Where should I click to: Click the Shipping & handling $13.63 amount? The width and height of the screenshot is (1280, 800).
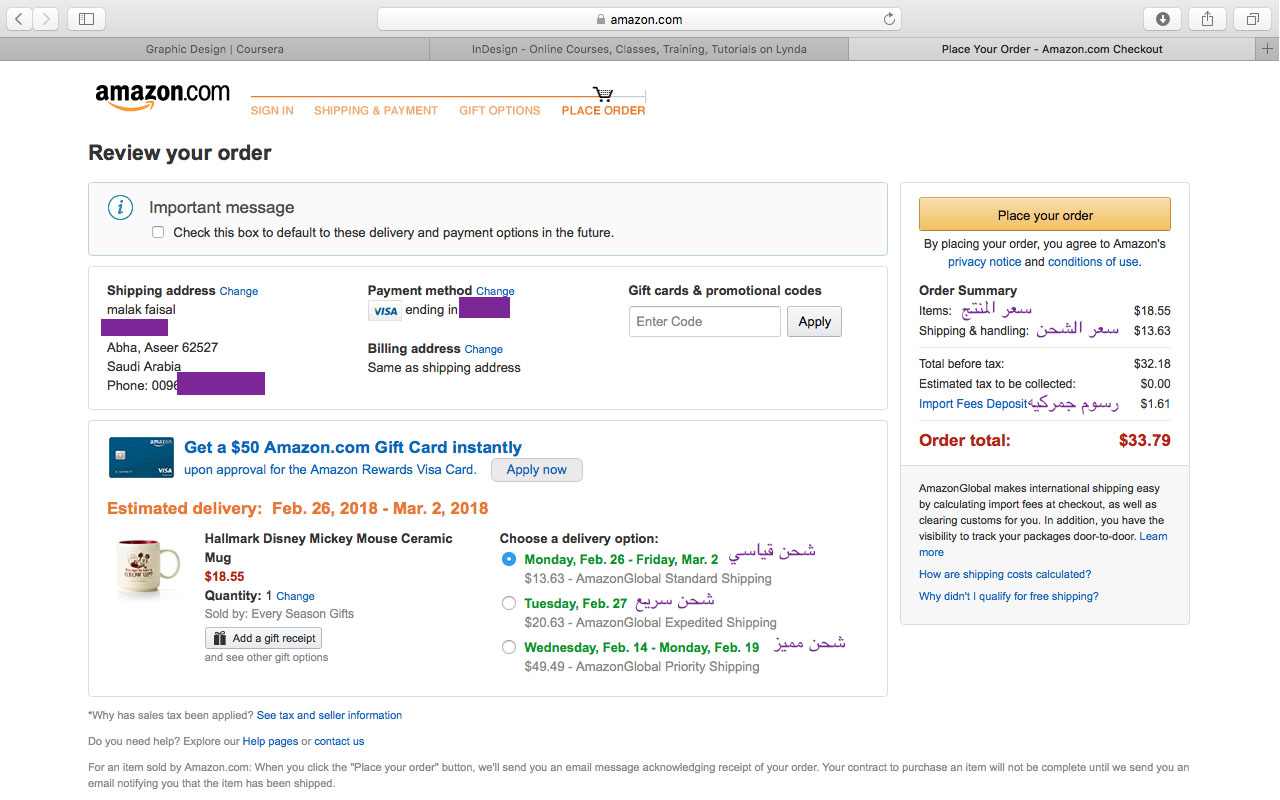tap(1152, 331)
